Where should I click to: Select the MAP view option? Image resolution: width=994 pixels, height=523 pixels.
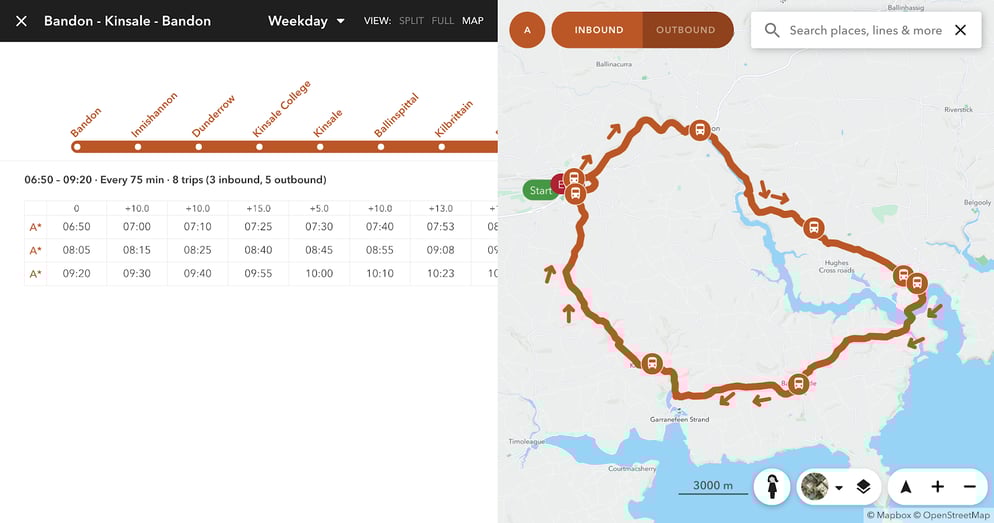[x=473, y=21]
